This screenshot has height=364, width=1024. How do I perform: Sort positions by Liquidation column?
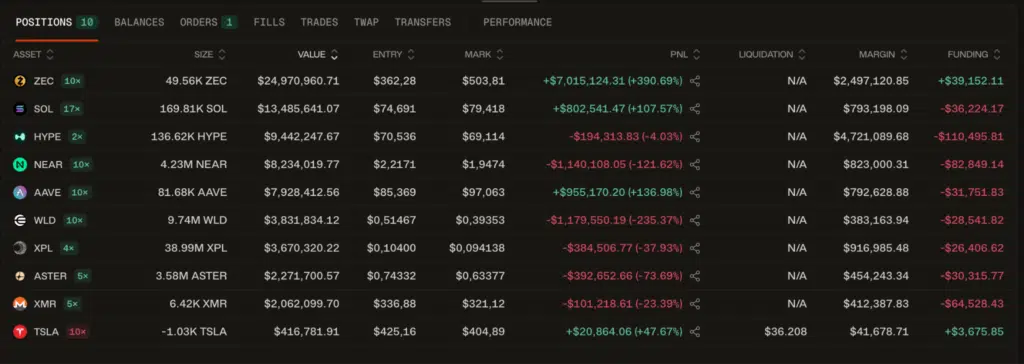[x=773, y=55]
